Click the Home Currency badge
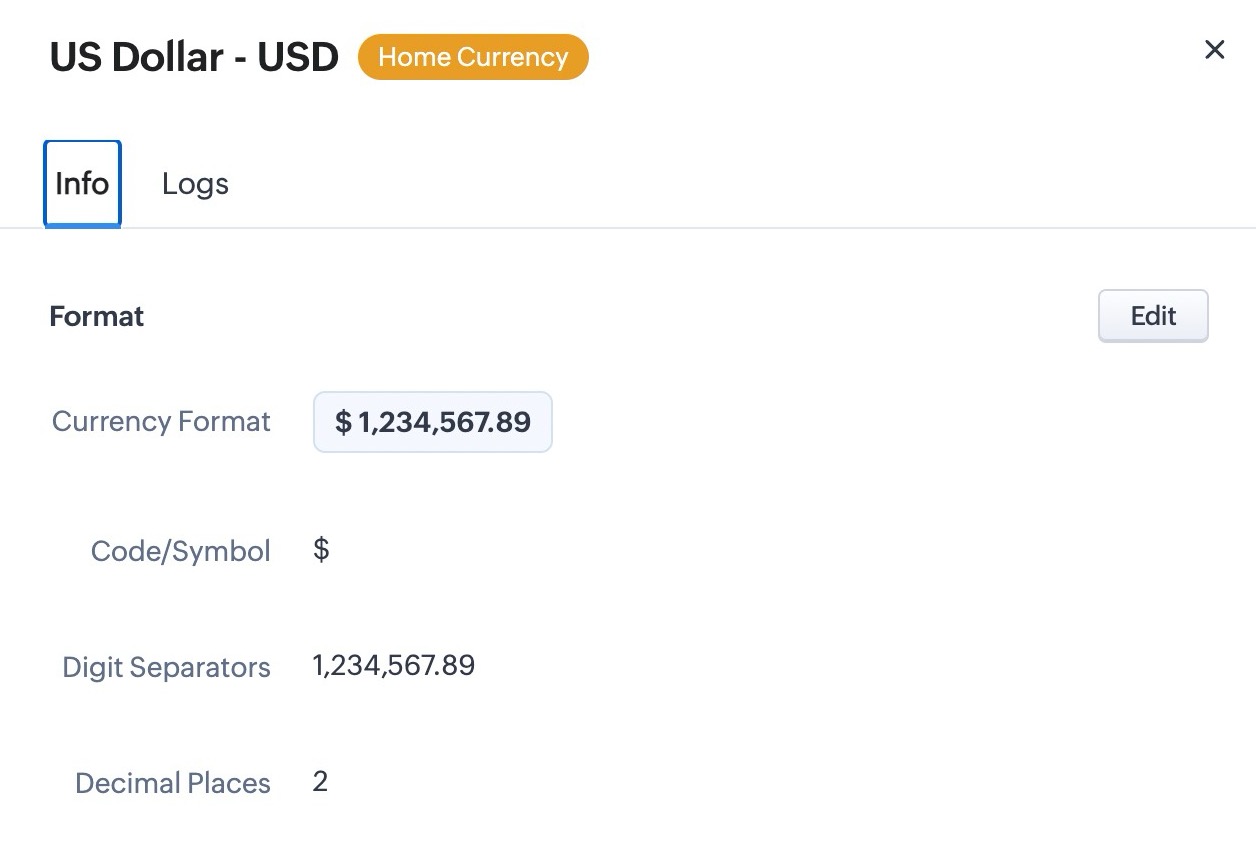Viewport: 1256px width, 865px height. [x=473, y=57]
